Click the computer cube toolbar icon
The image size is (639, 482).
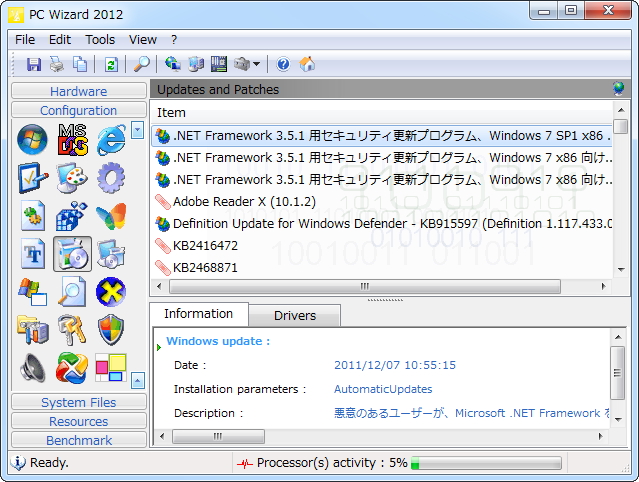point(196,64)
